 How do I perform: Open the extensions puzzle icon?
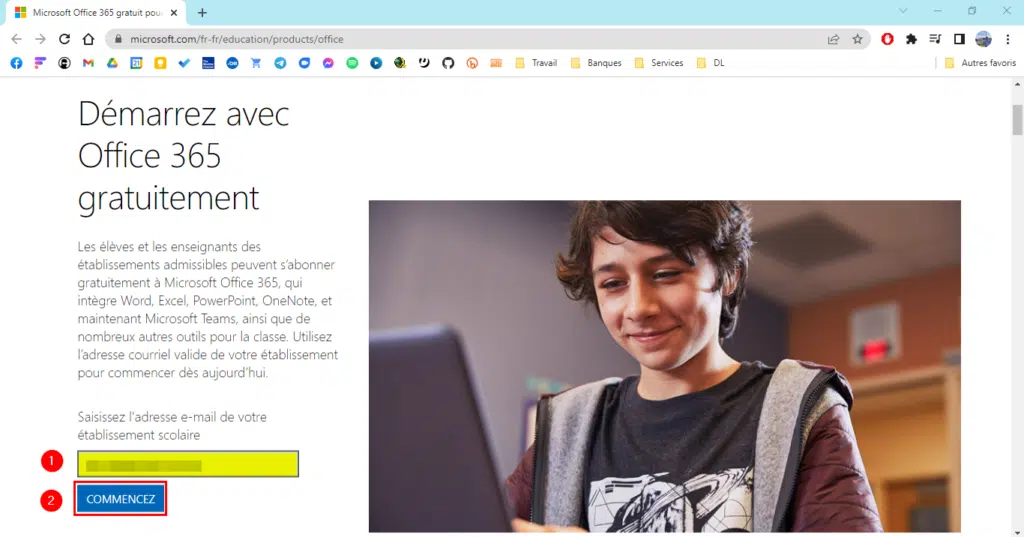(x=911, y=39)
